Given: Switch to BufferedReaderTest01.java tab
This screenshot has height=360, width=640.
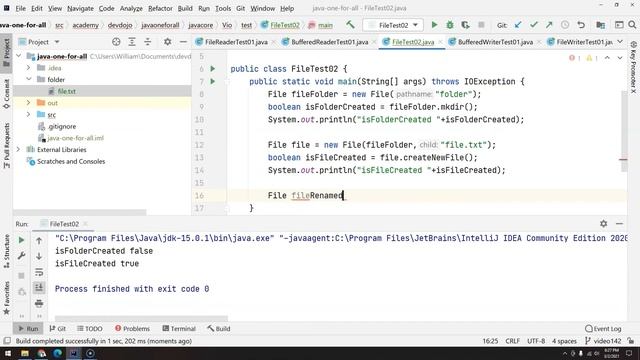Looking at the screenshot, I should [x=329, y=42].
